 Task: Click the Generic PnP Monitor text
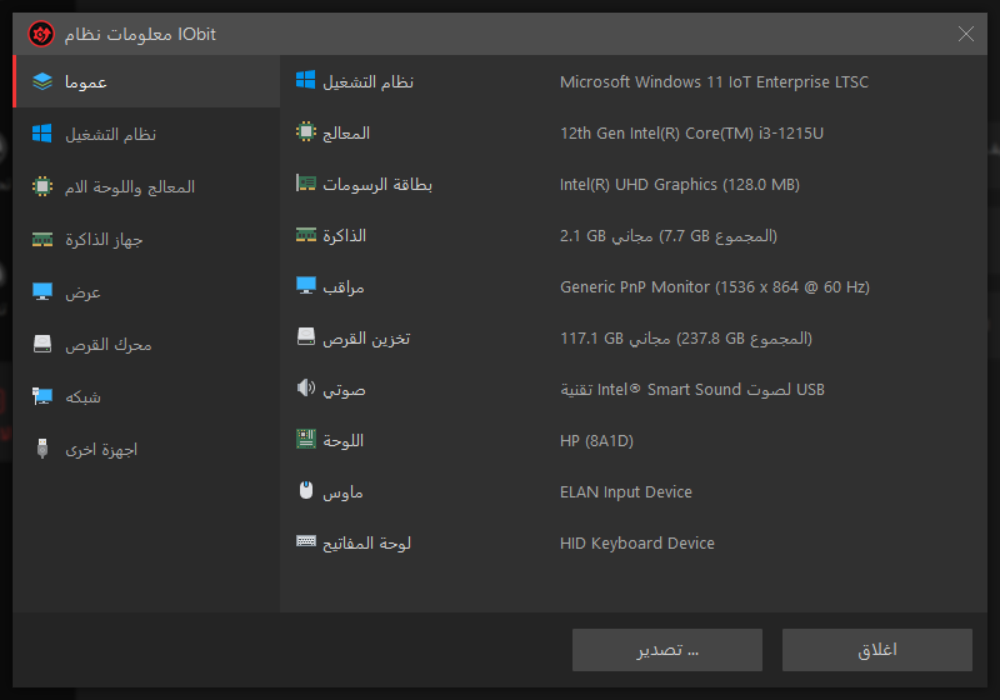pos(715,287)
